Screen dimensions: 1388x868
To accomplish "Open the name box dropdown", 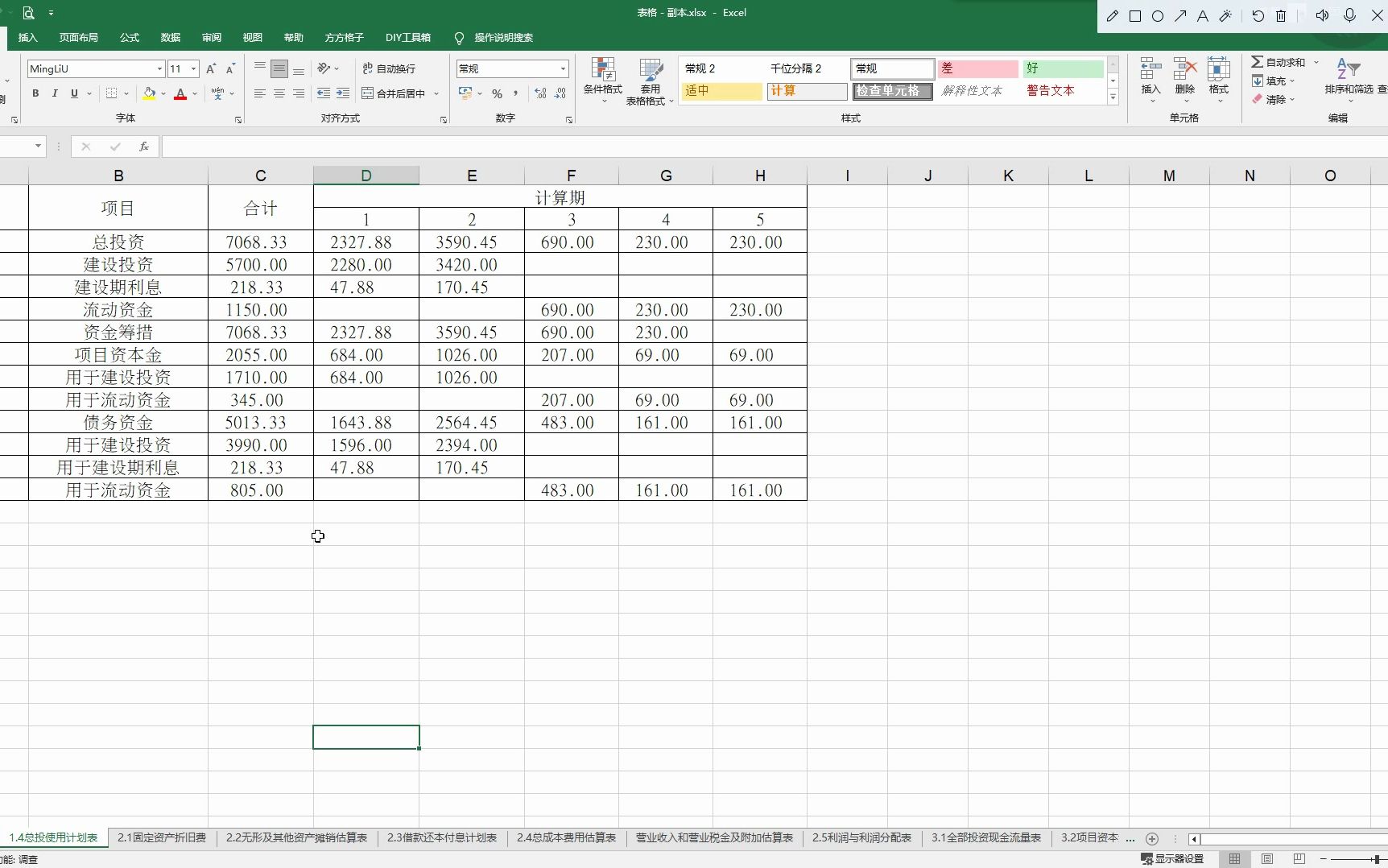I will pos(38,147).
